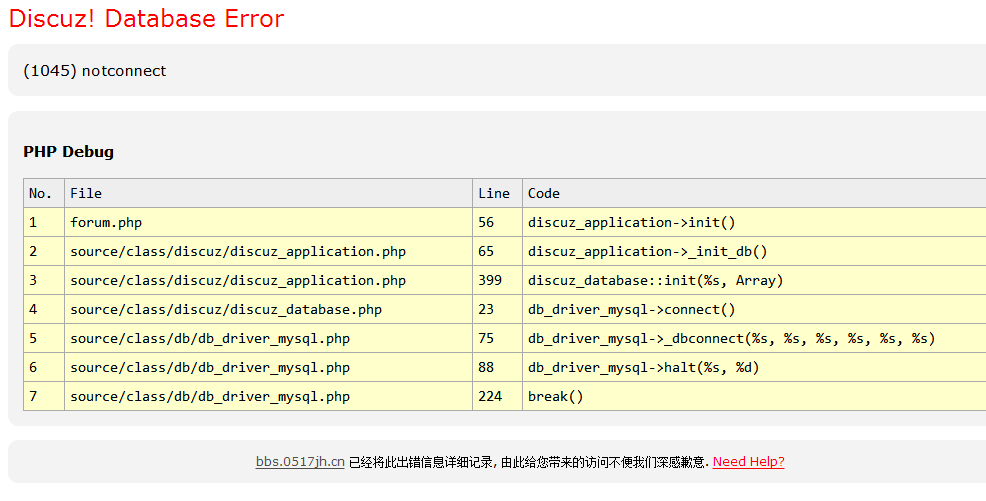Image resolution: width=986 pixels, height=501 pixels.
Task: Click the discuz_database.php file path cell
Action: pyautogui.click(x=269, y=309)
